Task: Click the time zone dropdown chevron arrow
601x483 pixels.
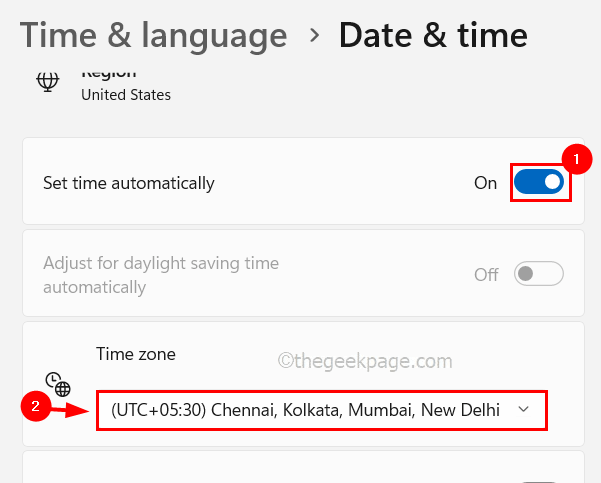Action: pos(524,410)
